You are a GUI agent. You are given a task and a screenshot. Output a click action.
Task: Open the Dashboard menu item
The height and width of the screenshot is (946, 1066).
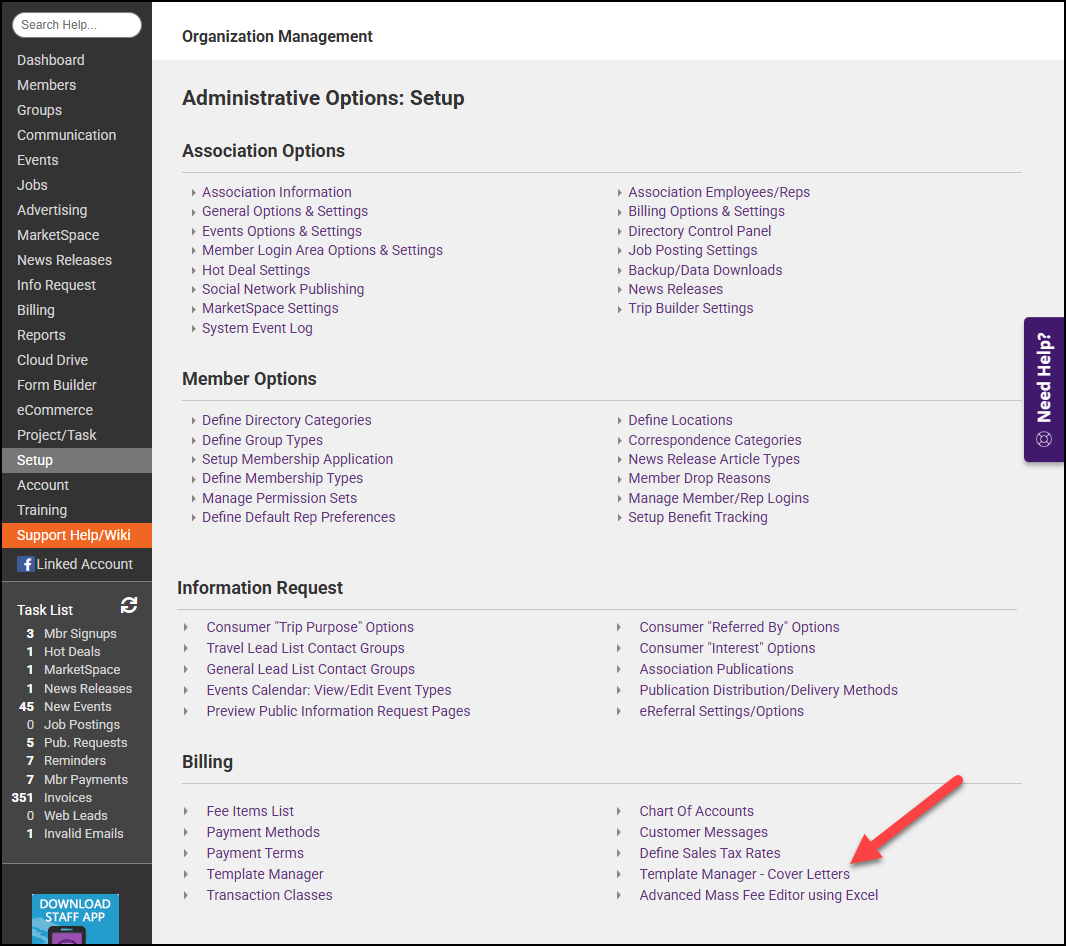pyautogui.click(x=50, y=60)
